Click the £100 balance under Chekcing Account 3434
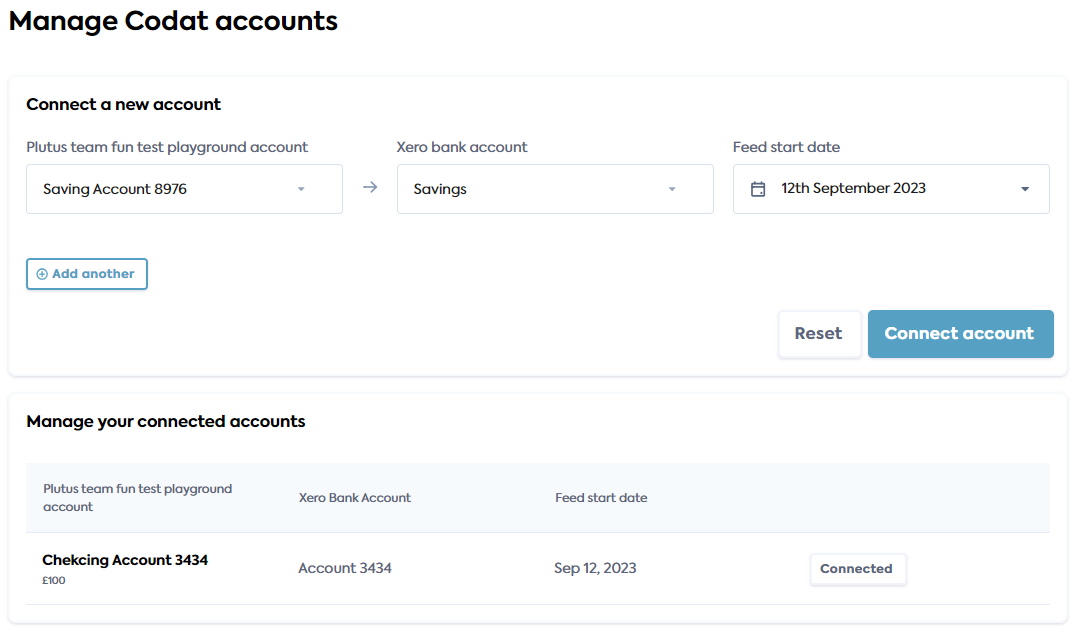1078x639 pixels. [54, 580]
